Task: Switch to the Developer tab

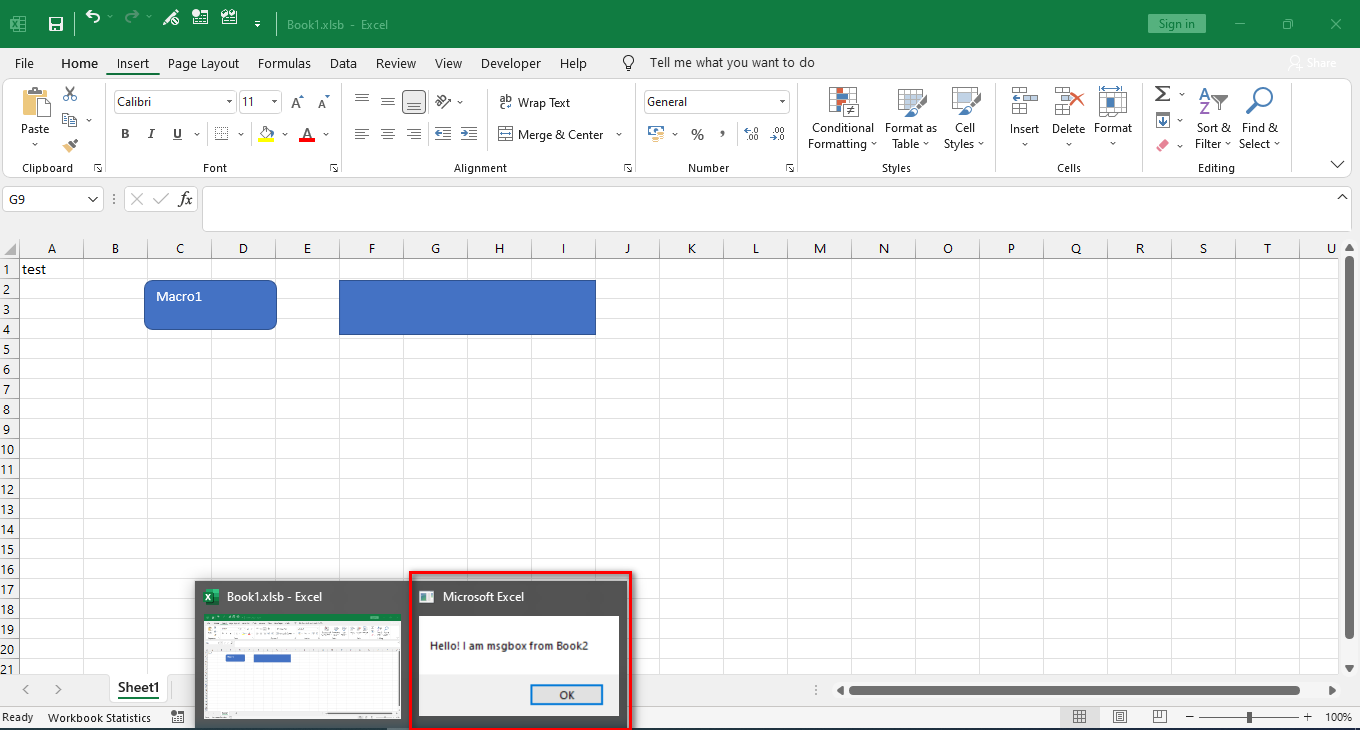Action: [x=511, y=63]
